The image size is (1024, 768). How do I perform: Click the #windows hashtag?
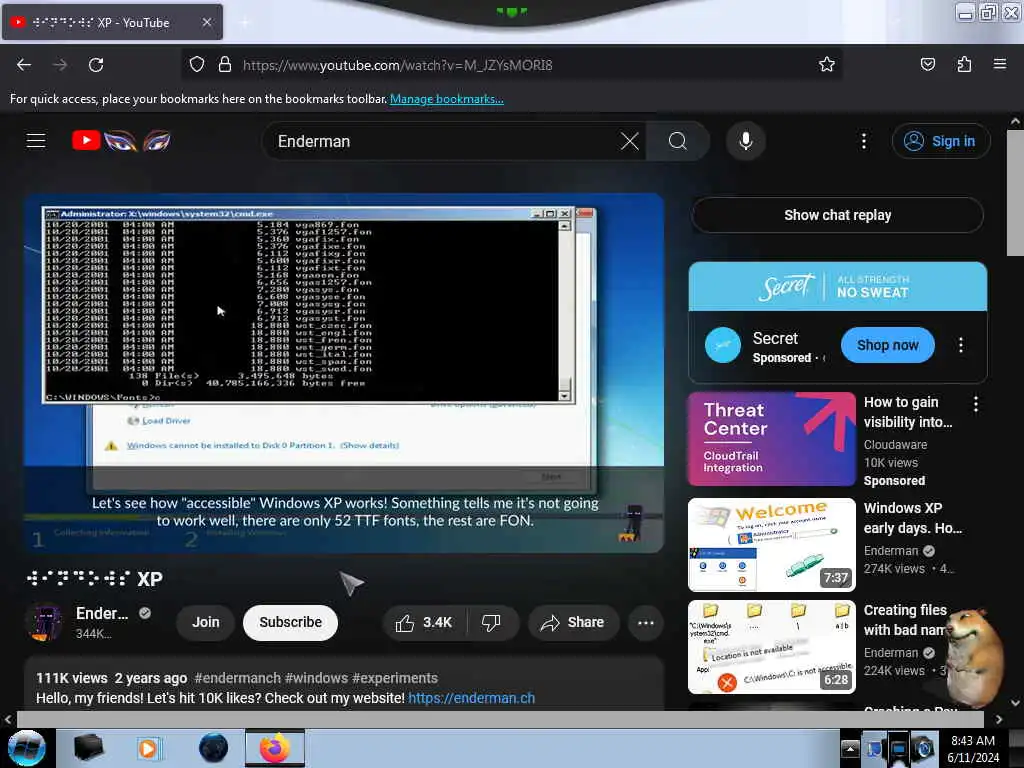pos(317,678)
